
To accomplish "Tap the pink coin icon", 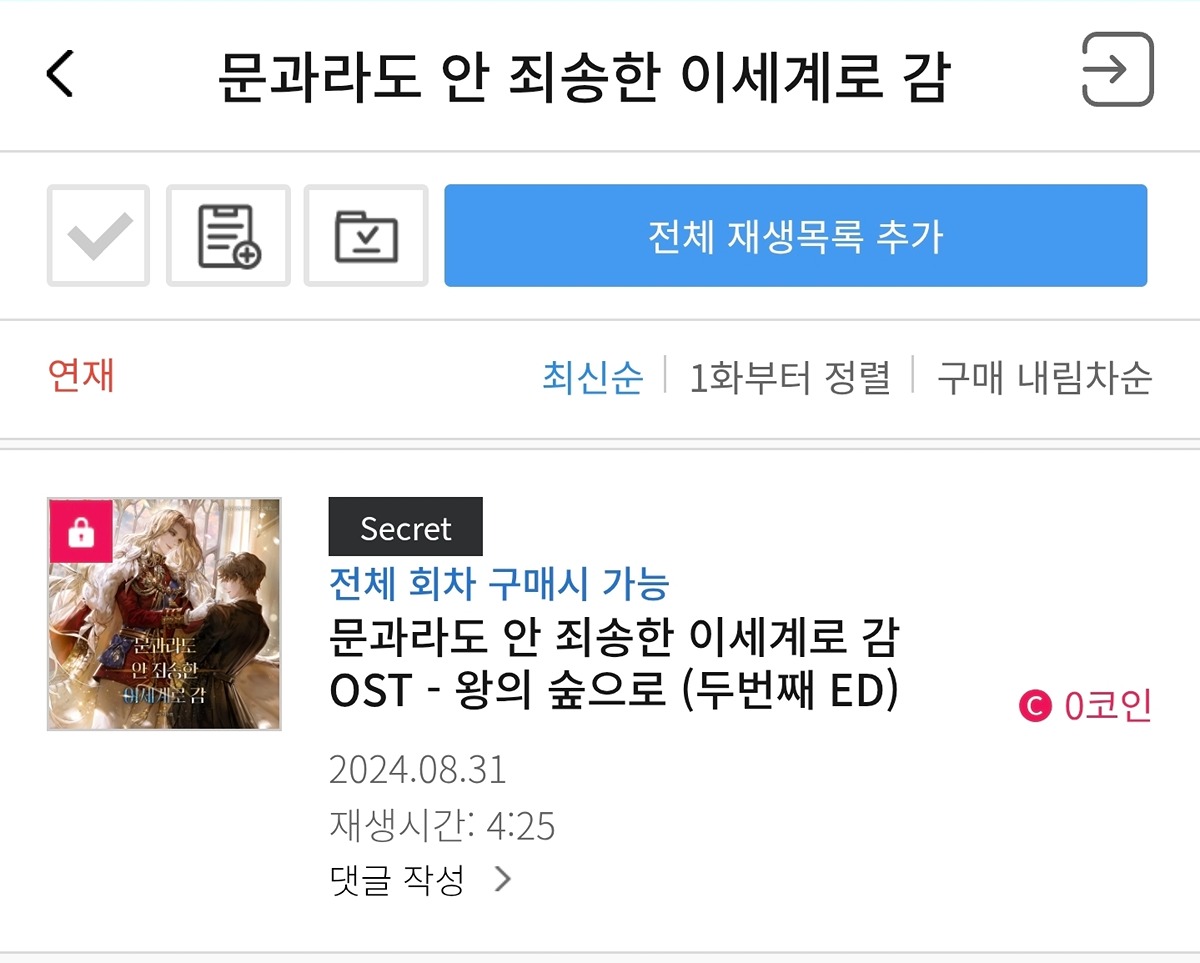I will click(1035, 706).
